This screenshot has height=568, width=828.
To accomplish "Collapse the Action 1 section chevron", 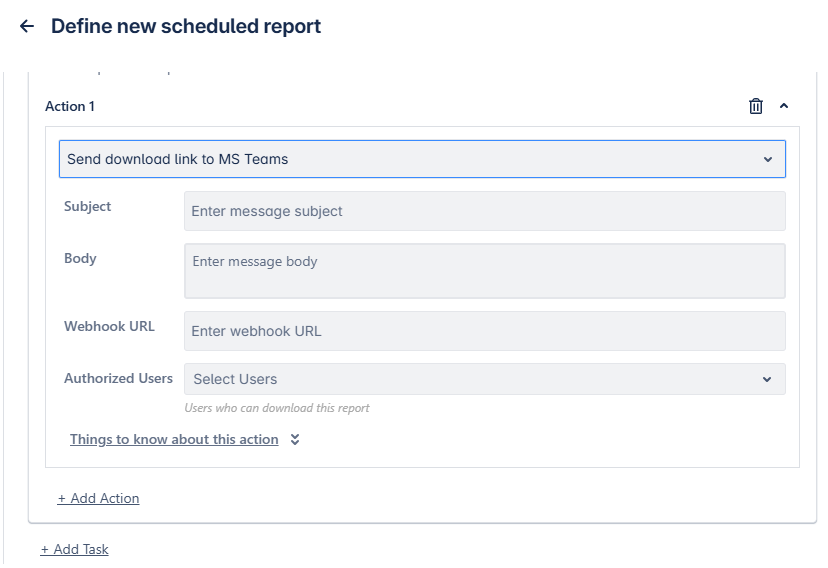I will tap(784, 106).
